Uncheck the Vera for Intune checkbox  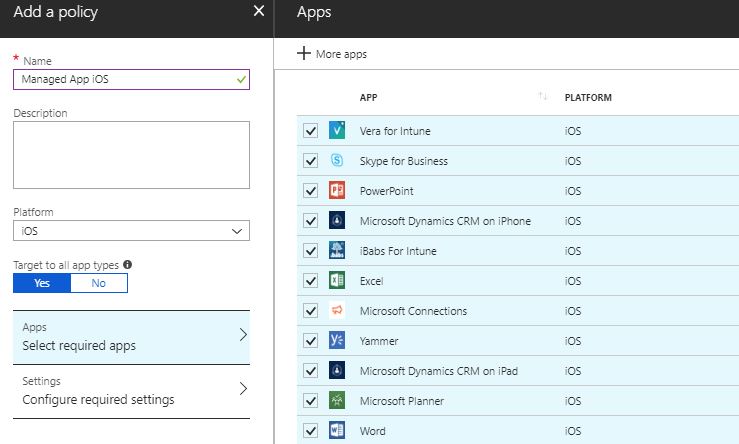coord(311,131)
